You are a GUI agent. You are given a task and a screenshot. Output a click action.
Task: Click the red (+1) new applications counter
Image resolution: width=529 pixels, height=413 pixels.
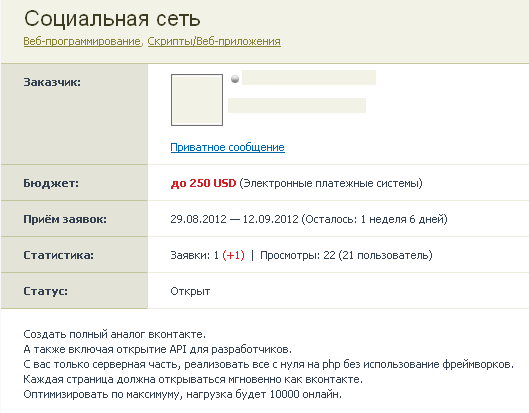point(233,255)
